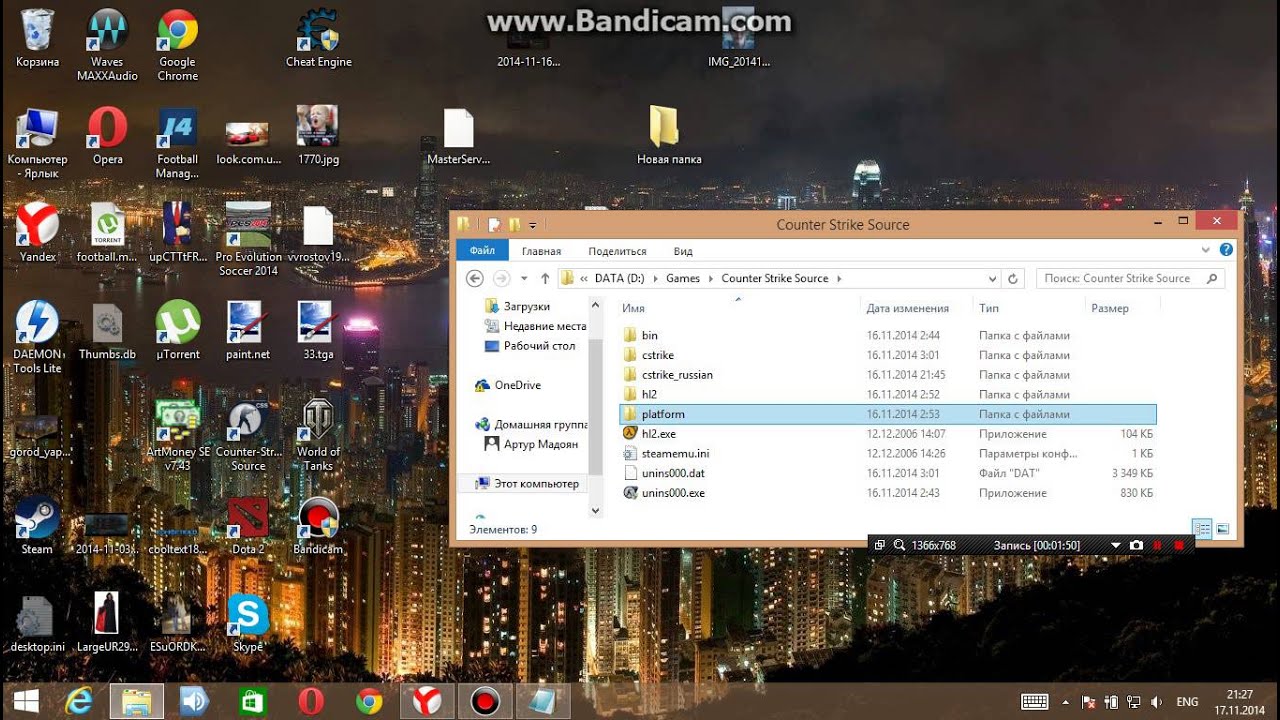This screenshot has height=720, width=1280.
Task: Open the paint.net desktop shortcut
Action: pos(248,331)
